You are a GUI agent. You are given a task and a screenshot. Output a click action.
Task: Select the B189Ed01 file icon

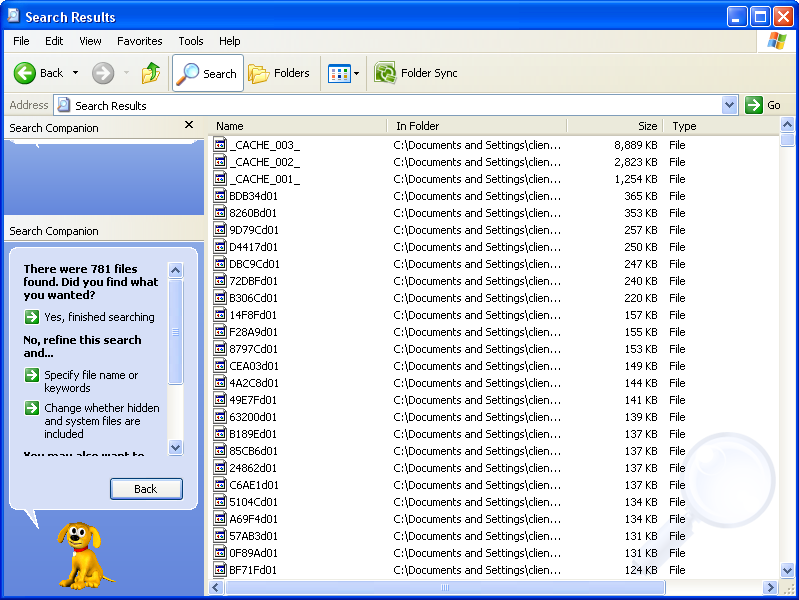tap(220, 434)
